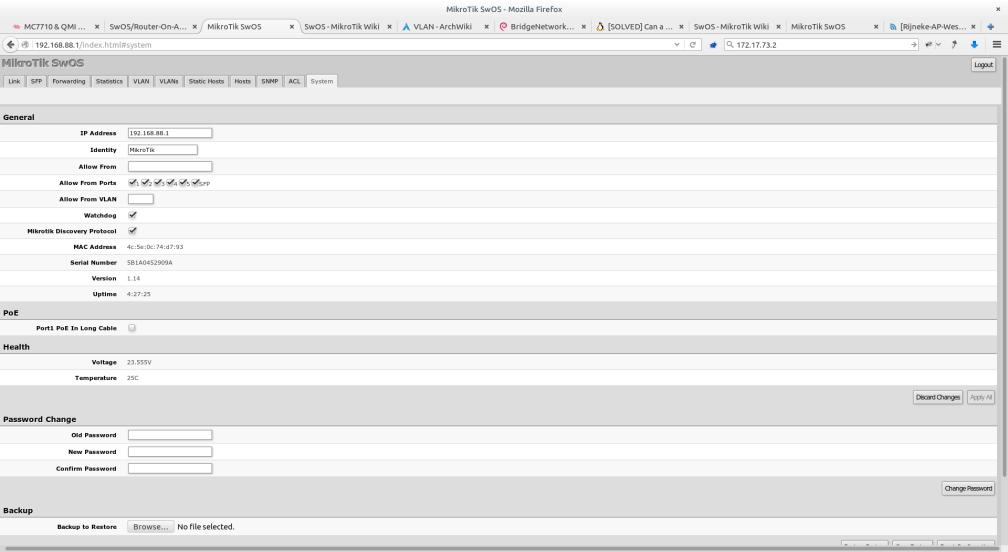Click the site identity globe icon

pyautogui.click(x=25, y=44)
